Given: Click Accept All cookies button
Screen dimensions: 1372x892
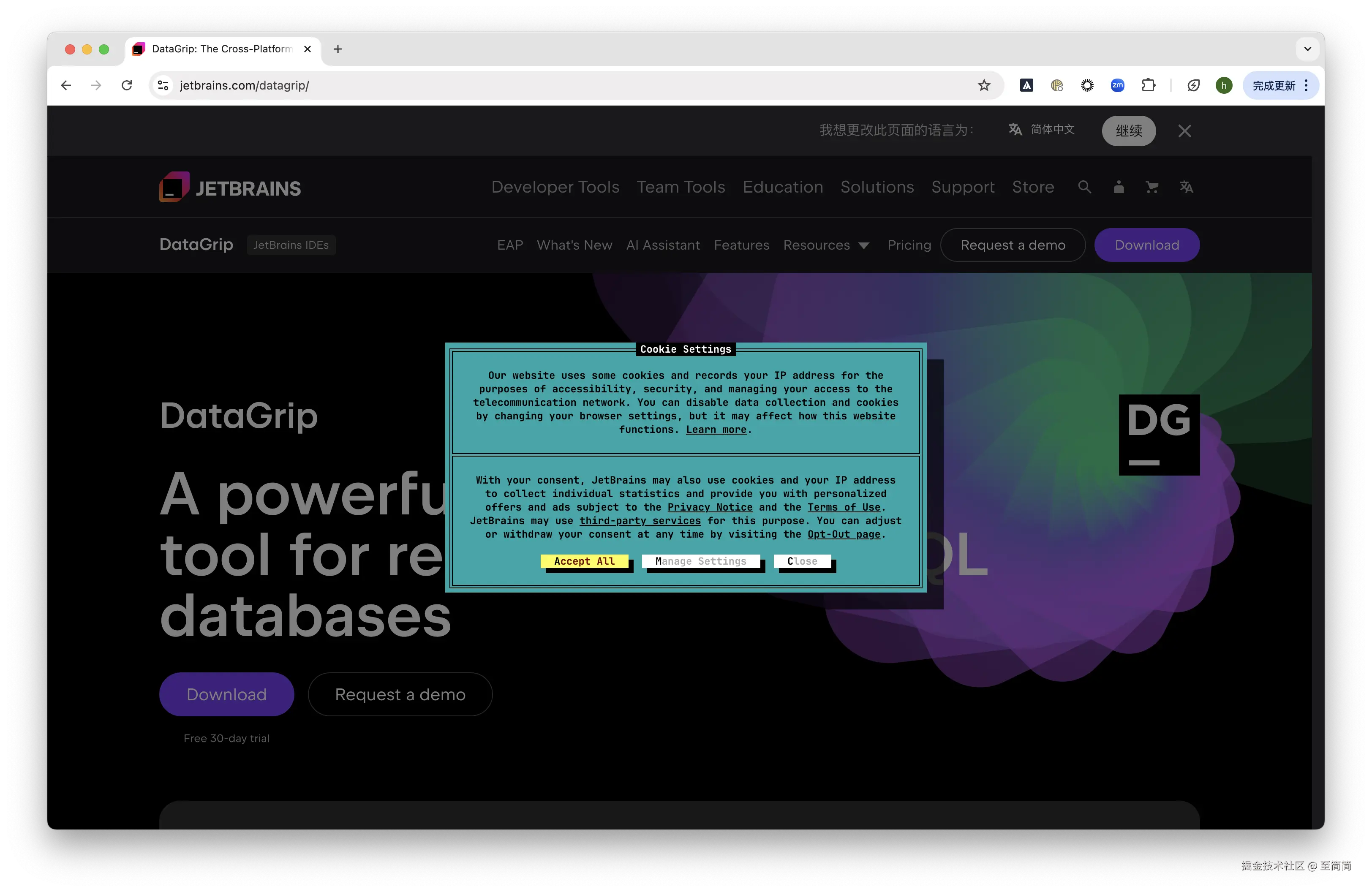Looking at the screenshot, I should pos(584,561).
